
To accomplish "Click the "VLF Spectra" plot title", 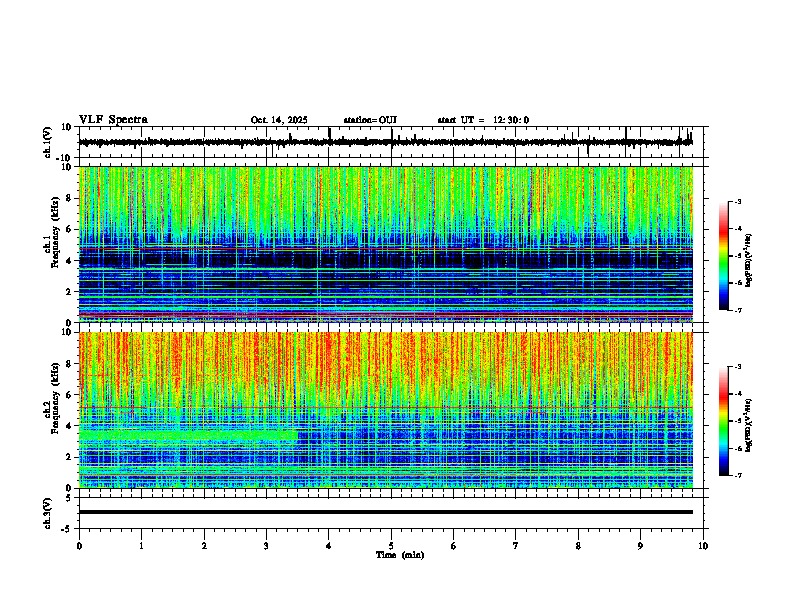I will click(113, 120).
